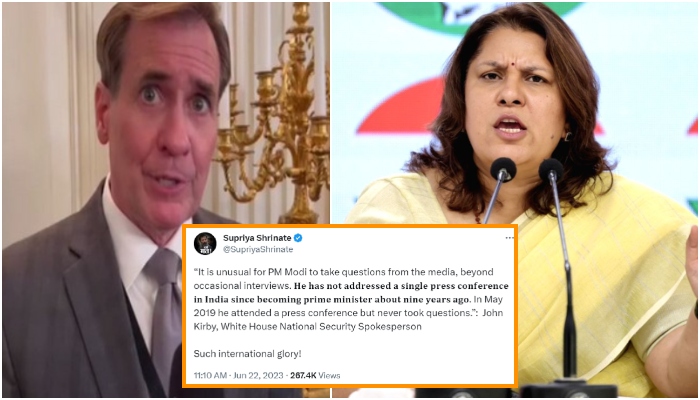Viewport: 700px width, 400px height.
Task: Click the "Such international glory!" line
Action: tap(247, 354)
